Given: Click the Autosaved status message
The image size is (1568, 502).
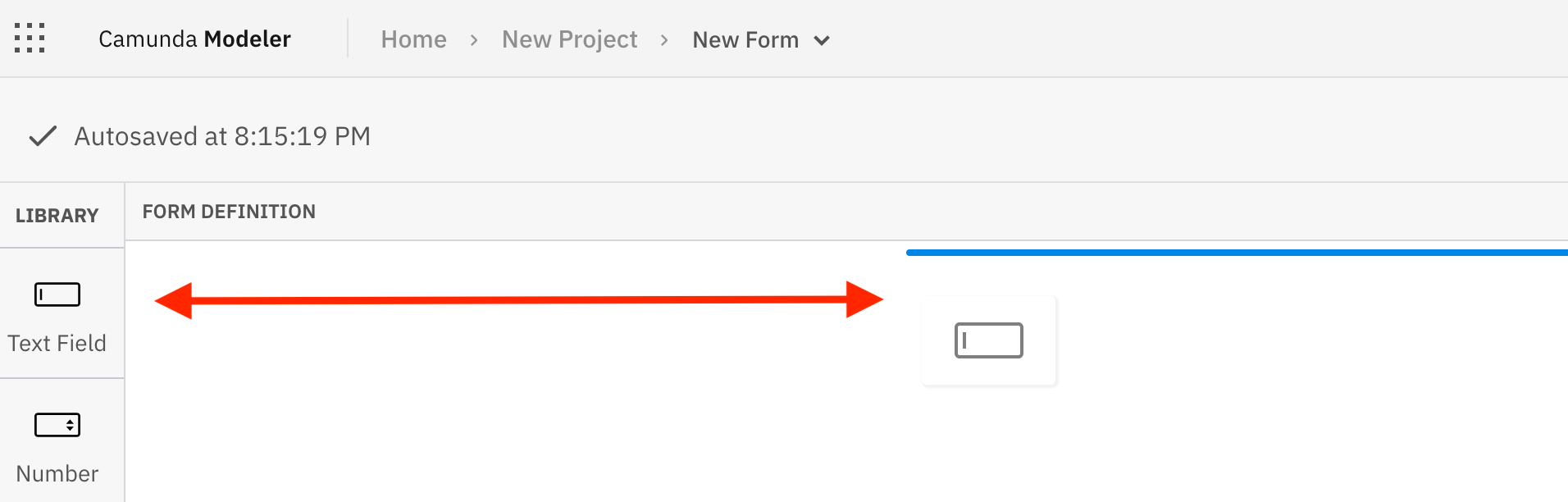Looking at the screenshot, I should coord(223,135).
